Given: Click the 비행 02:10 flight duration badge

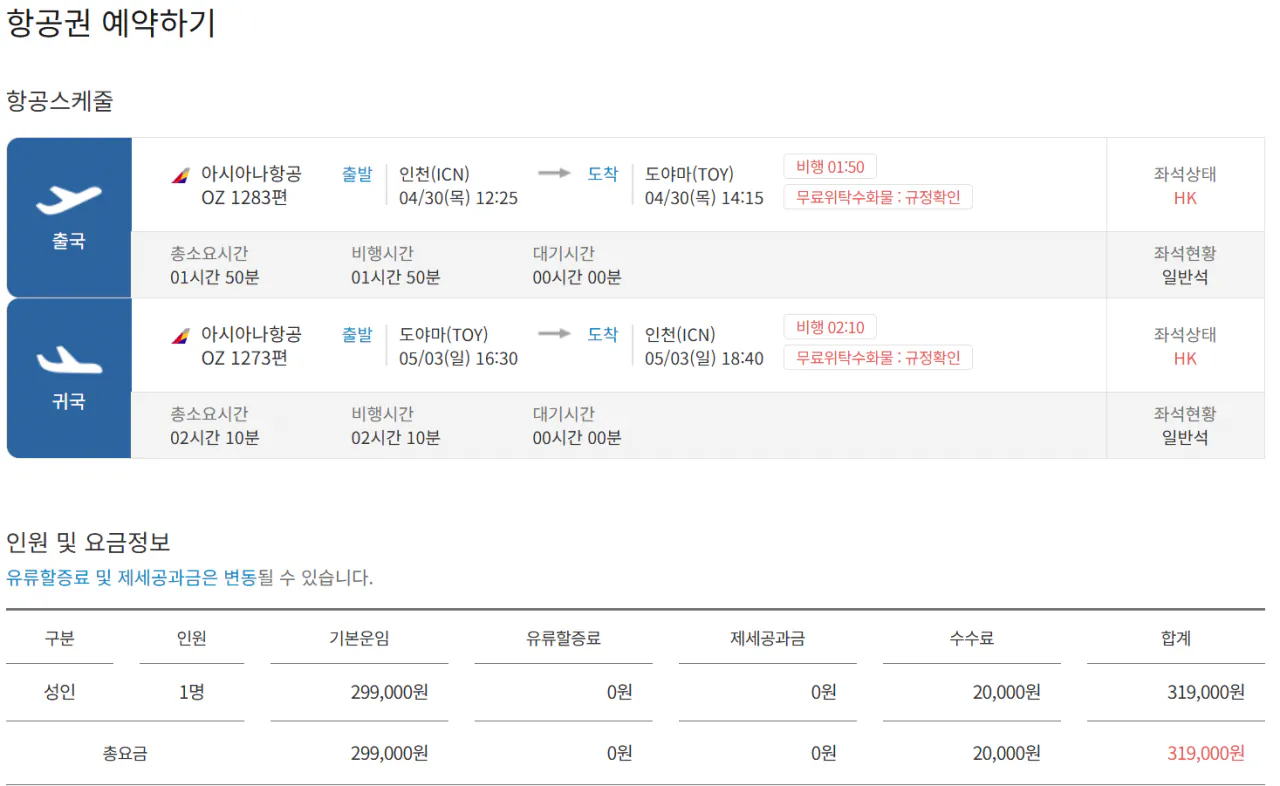Looking at the screenshot, I should 828,326.
